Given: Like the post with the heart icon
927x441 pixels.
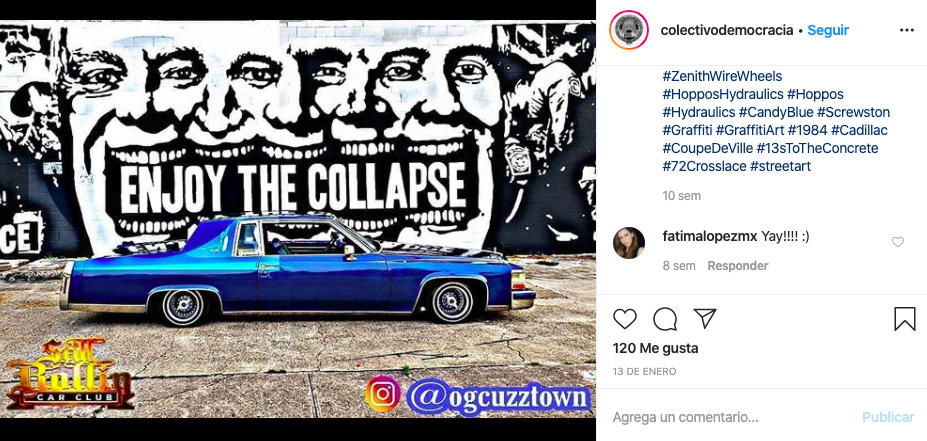Looking at the screenshot, I should click(624, 319).
